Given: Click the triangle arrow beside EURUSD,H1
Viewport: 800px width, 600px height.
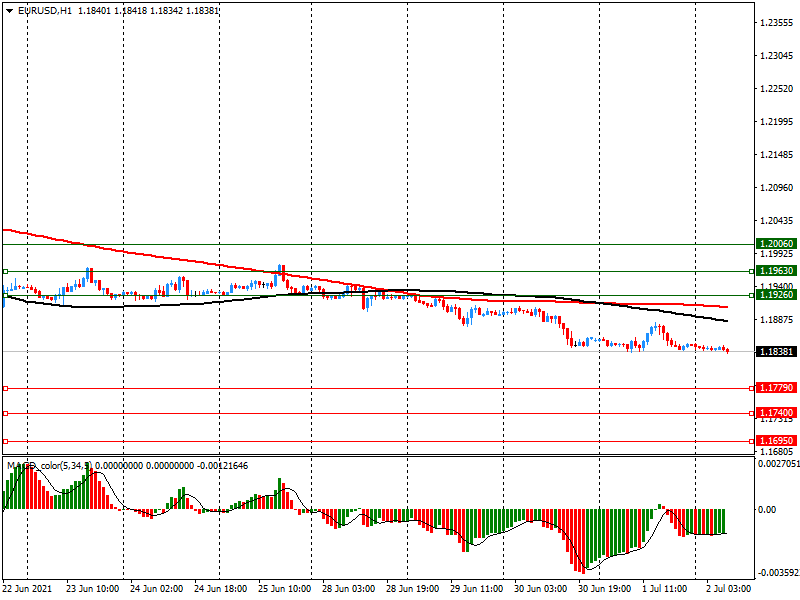Looking at the screenshot, I should coord(10,10).
